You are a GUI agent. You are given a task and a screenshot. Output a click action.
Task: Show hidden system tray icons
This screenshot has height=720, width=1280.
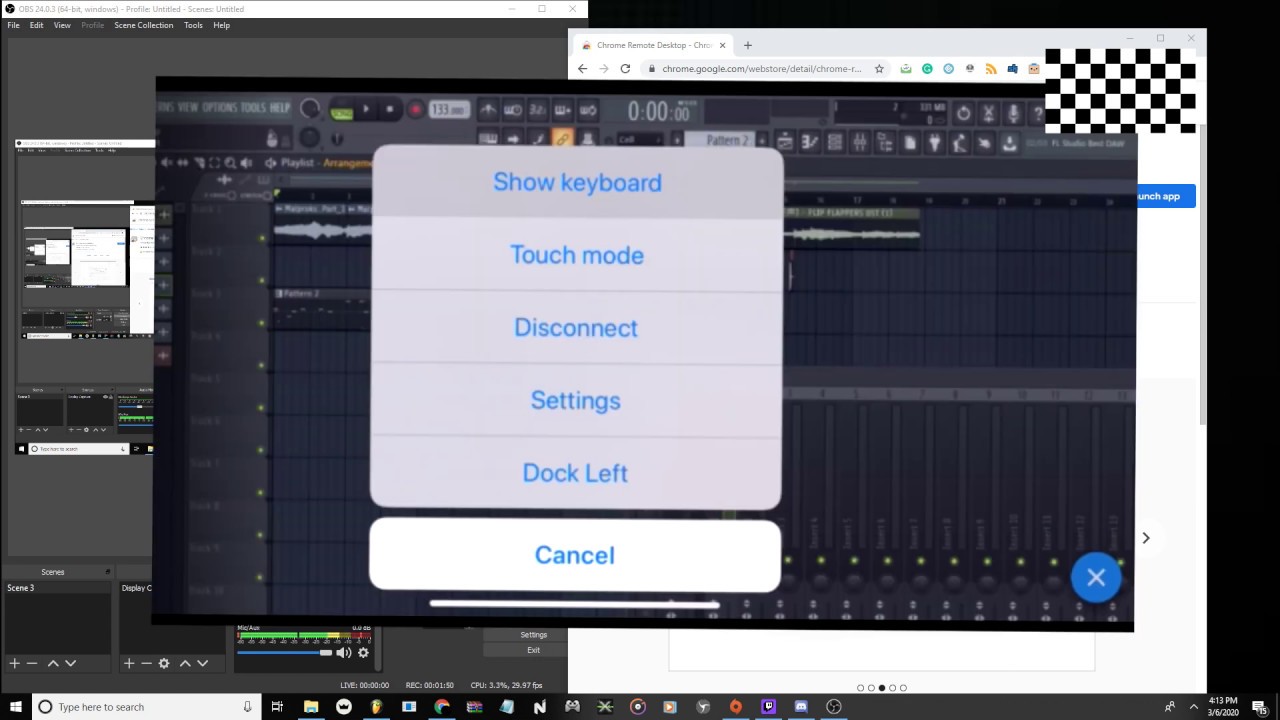coord(1193,707)
